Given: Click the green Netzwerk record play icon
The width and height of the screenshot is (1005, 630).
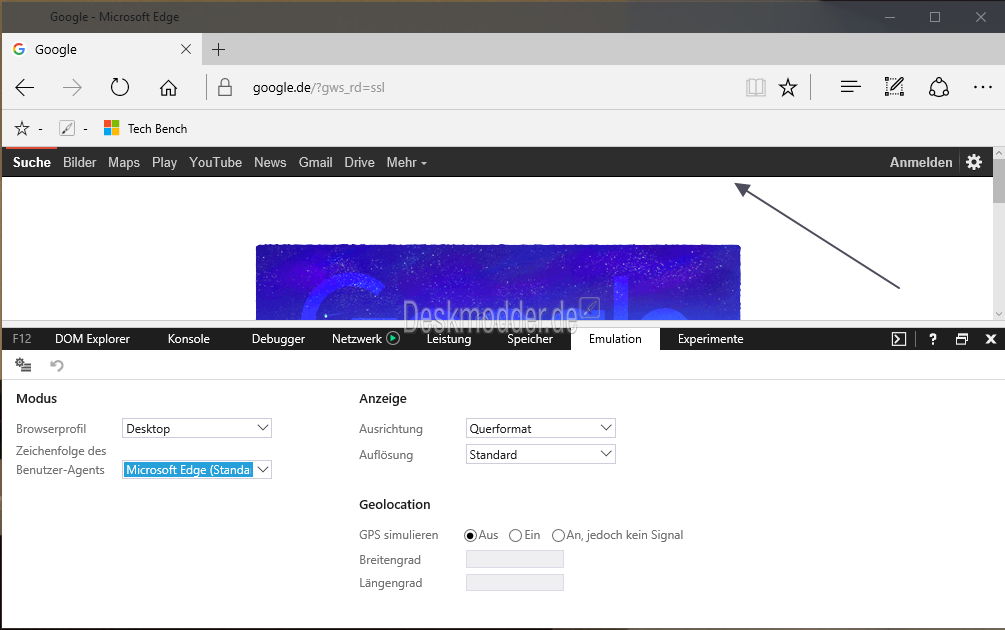Looking at the screenshot, I should (x=393, y=338).
